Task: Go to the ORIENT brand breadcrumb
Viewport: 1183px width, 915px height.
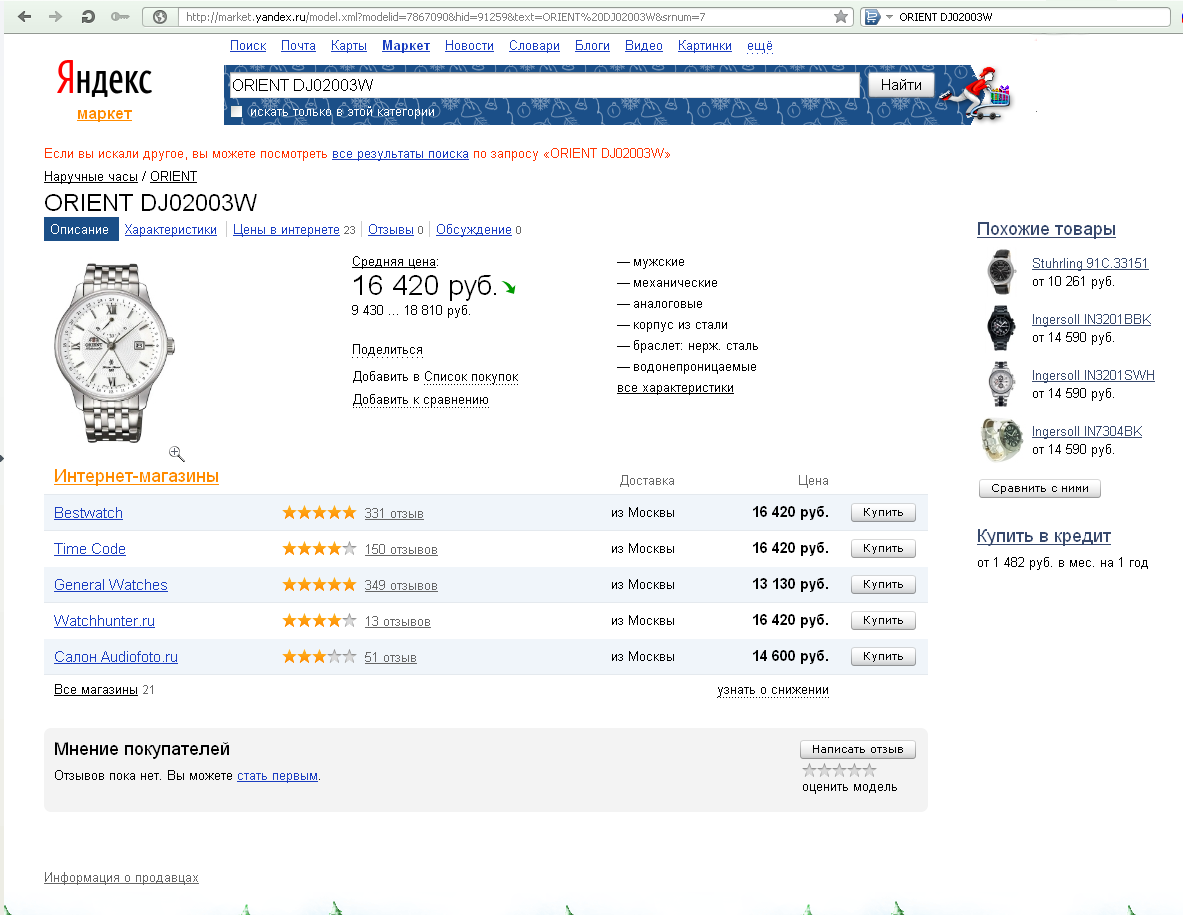Action: click(174, 177)
